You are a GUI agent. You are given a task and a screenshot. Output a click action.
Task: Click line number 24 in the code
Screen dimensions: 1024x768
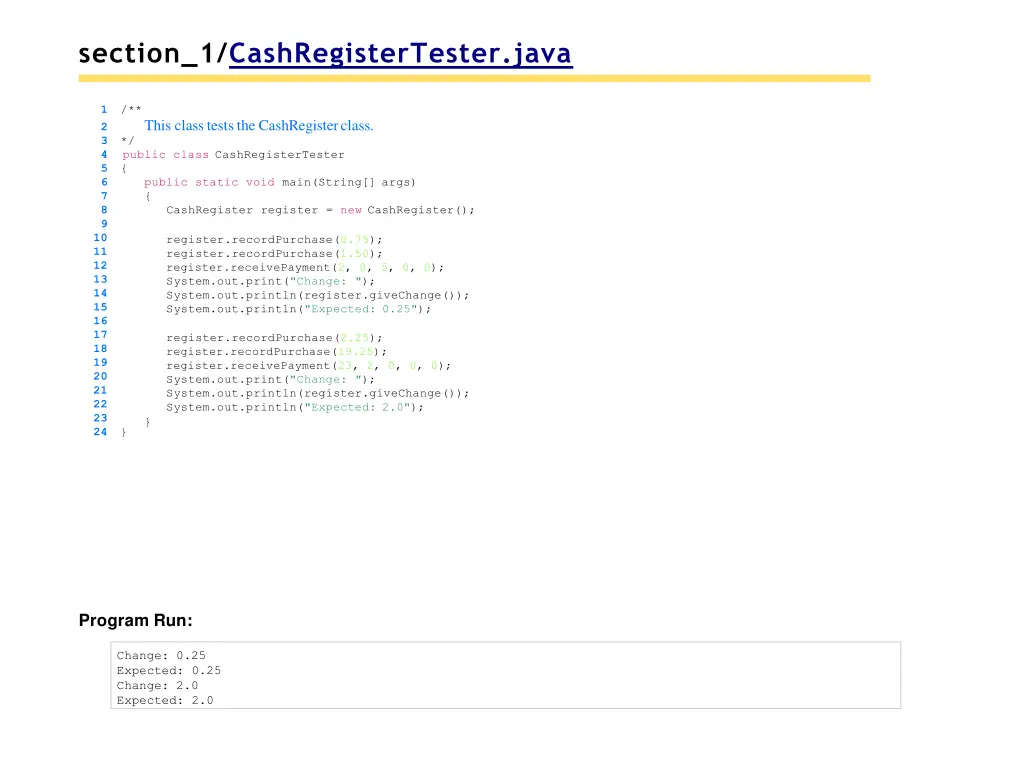coord(100,432)
